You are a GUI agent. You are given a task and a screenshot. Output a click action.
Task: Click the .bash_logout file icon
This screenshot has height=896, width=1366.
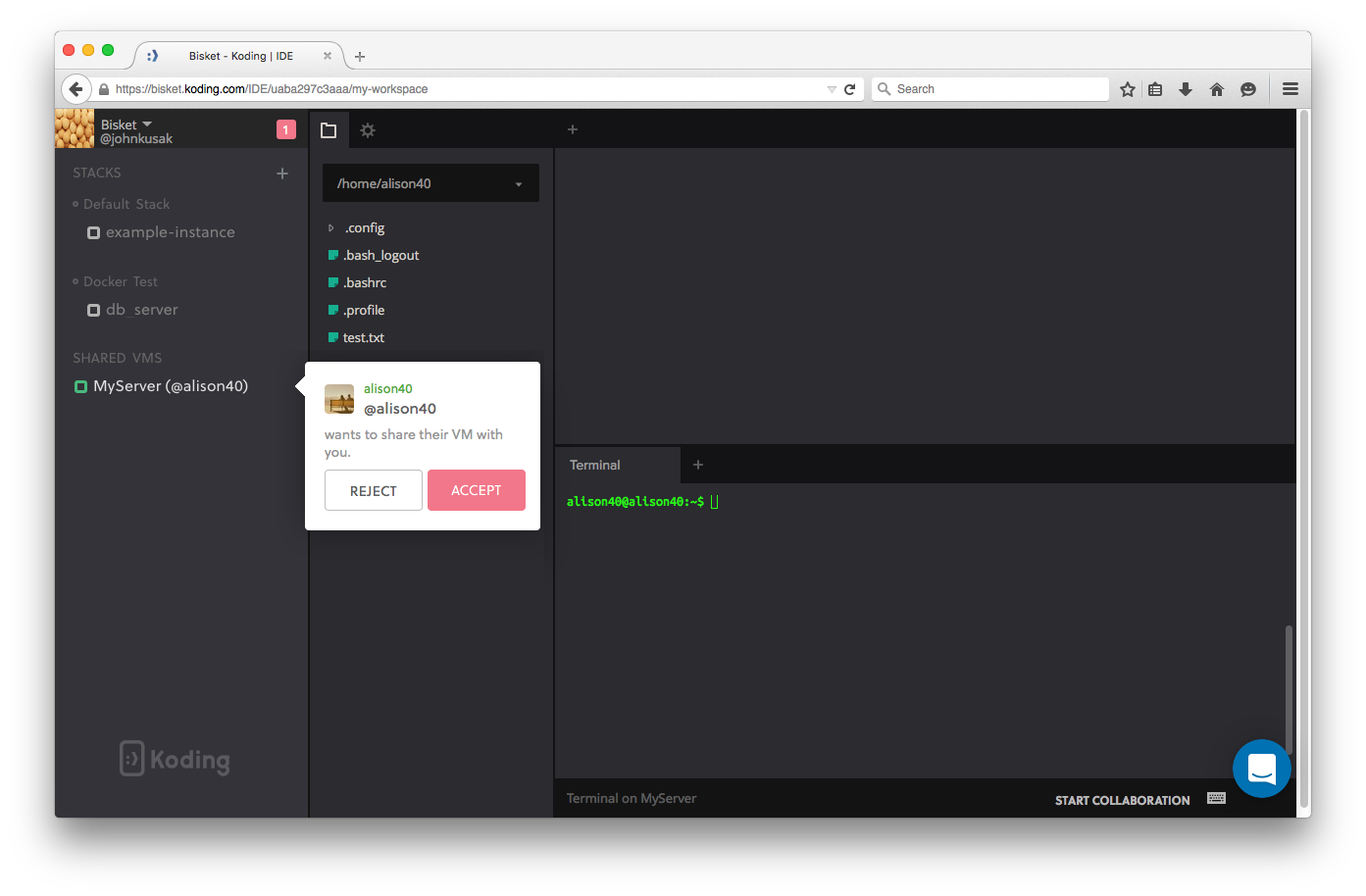[x=333, y=255]
